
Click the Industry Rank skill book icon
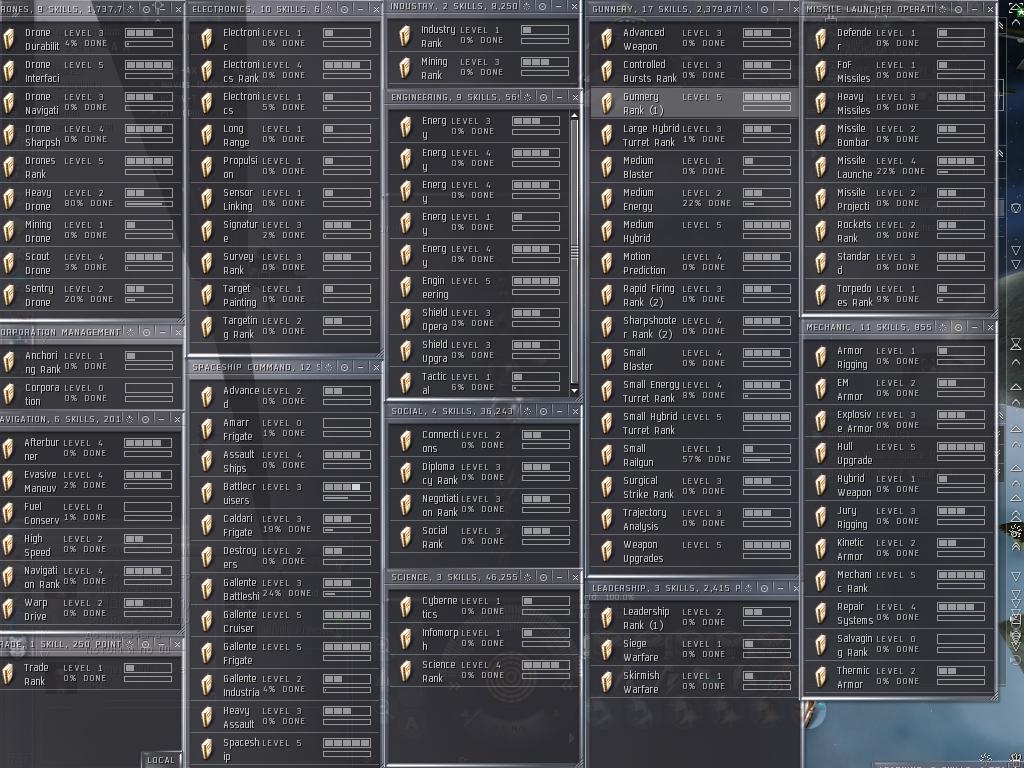tap(405, 36)
